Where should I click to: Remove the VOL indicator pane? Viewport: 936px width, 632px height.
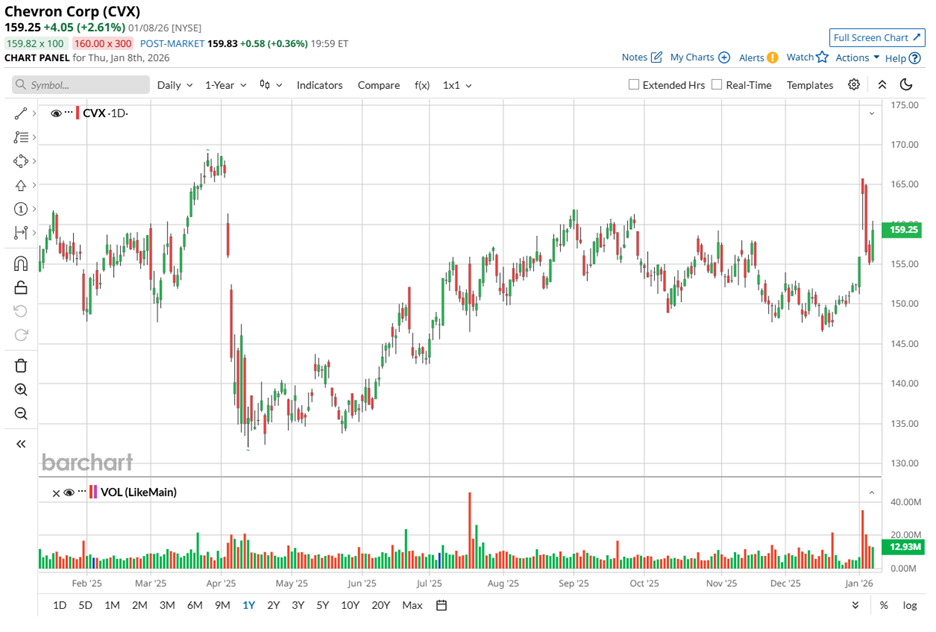[x=56, y=493]
